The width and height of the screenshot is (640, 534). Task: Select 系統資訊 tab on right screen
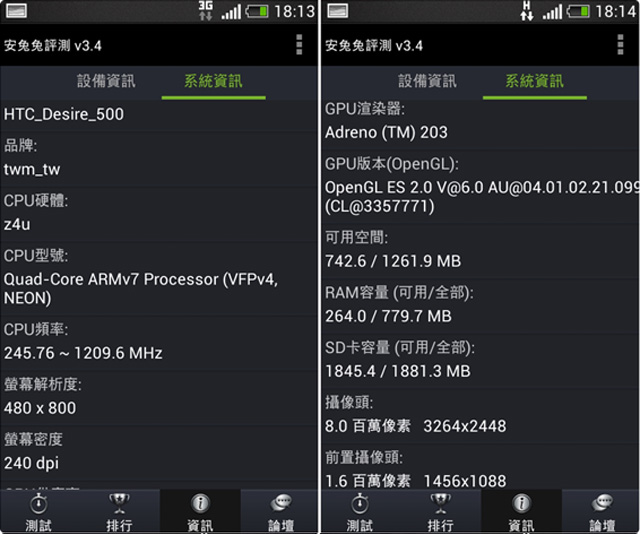(x=535, y=81)
